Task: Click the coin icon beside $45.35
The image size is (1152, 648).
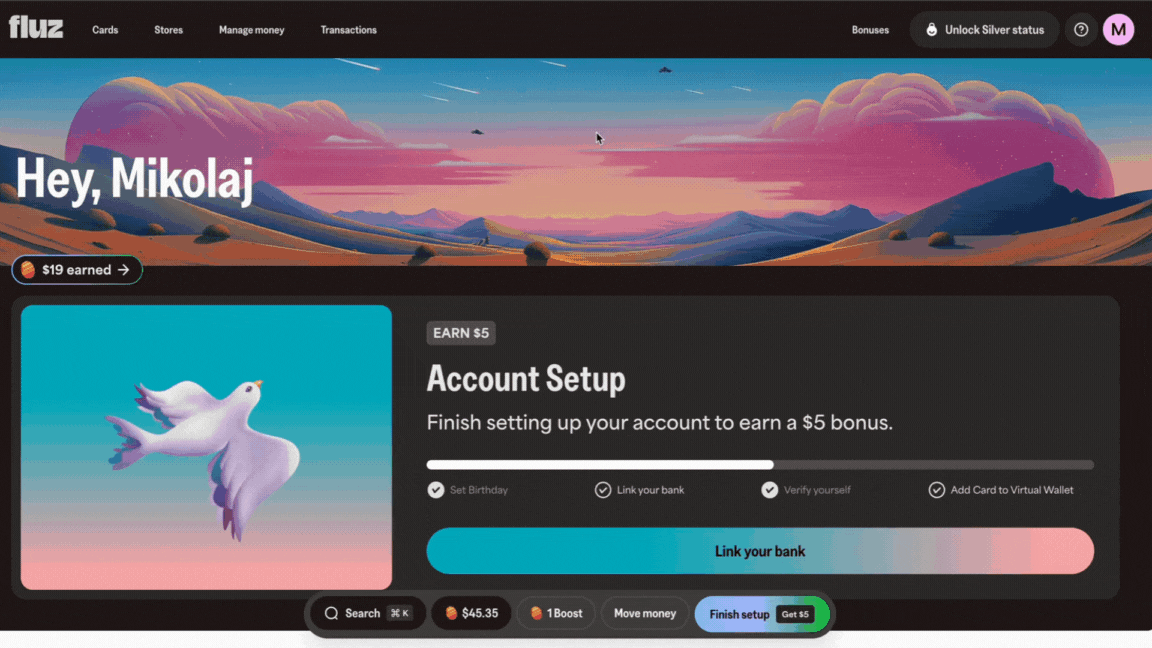Action: pos(451,613)
